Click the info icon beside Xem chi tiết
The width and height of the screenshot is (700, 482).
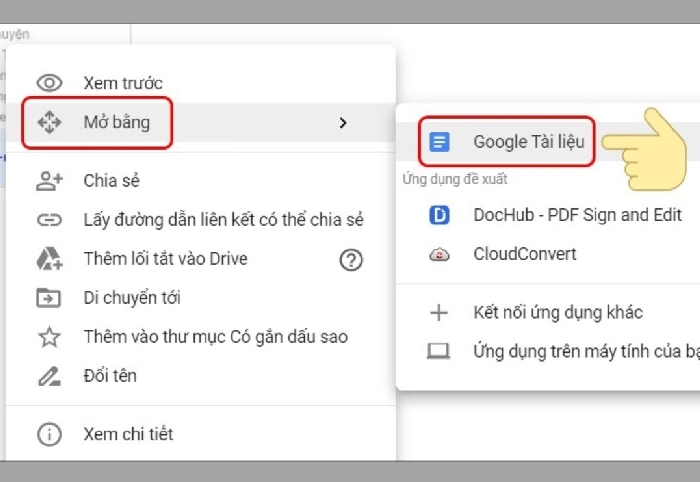click(49, 434)
